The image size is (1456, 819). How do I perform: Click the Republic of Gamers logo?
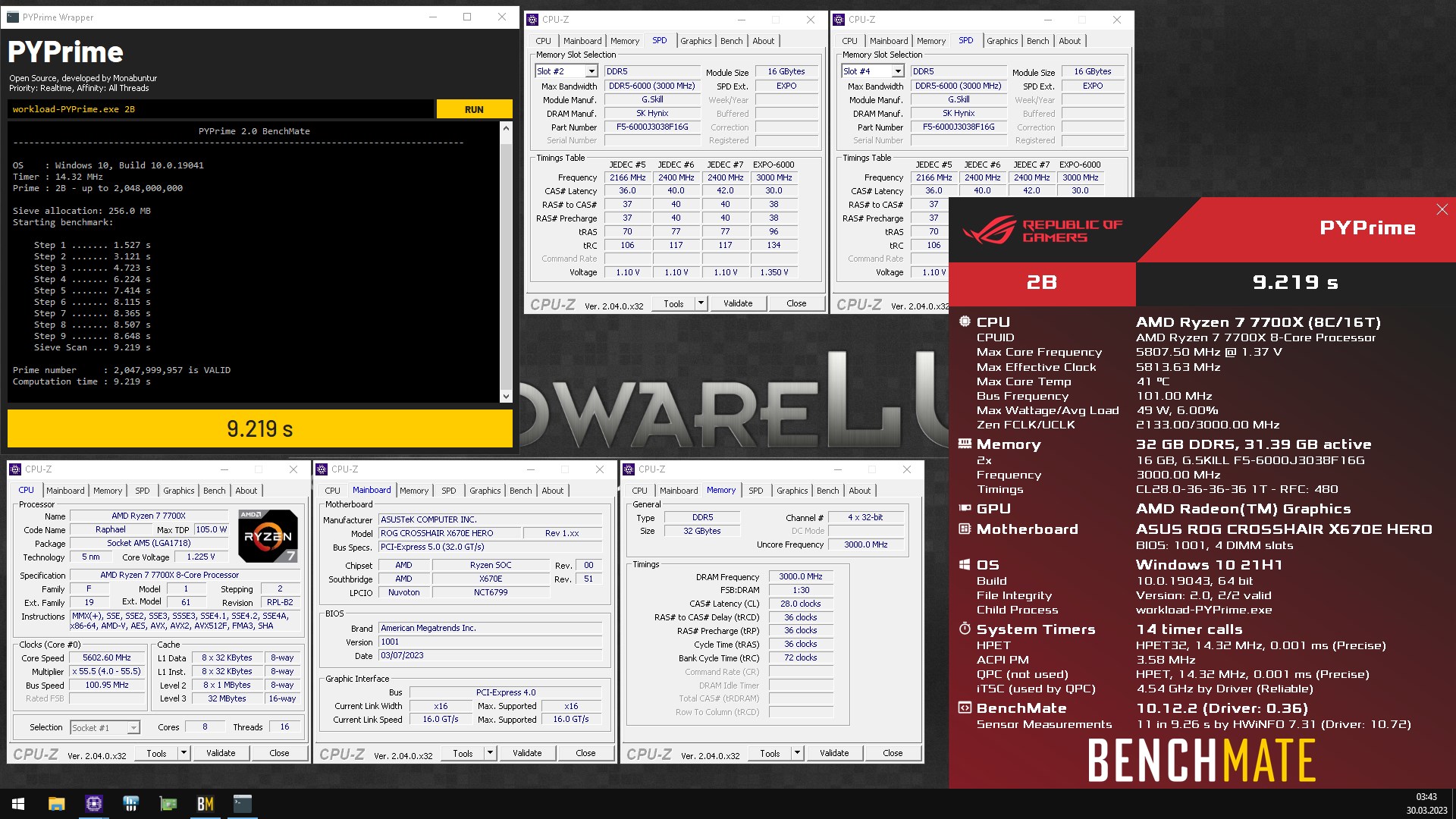[1042, 230]
